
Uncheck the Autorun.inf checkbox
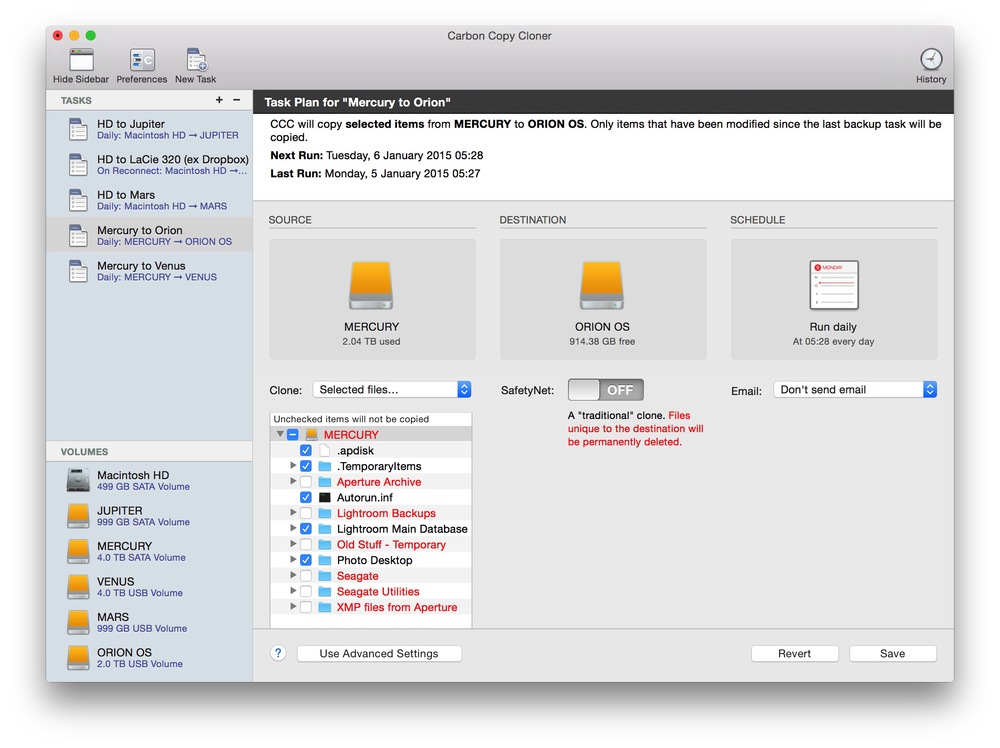coord(306,497)
